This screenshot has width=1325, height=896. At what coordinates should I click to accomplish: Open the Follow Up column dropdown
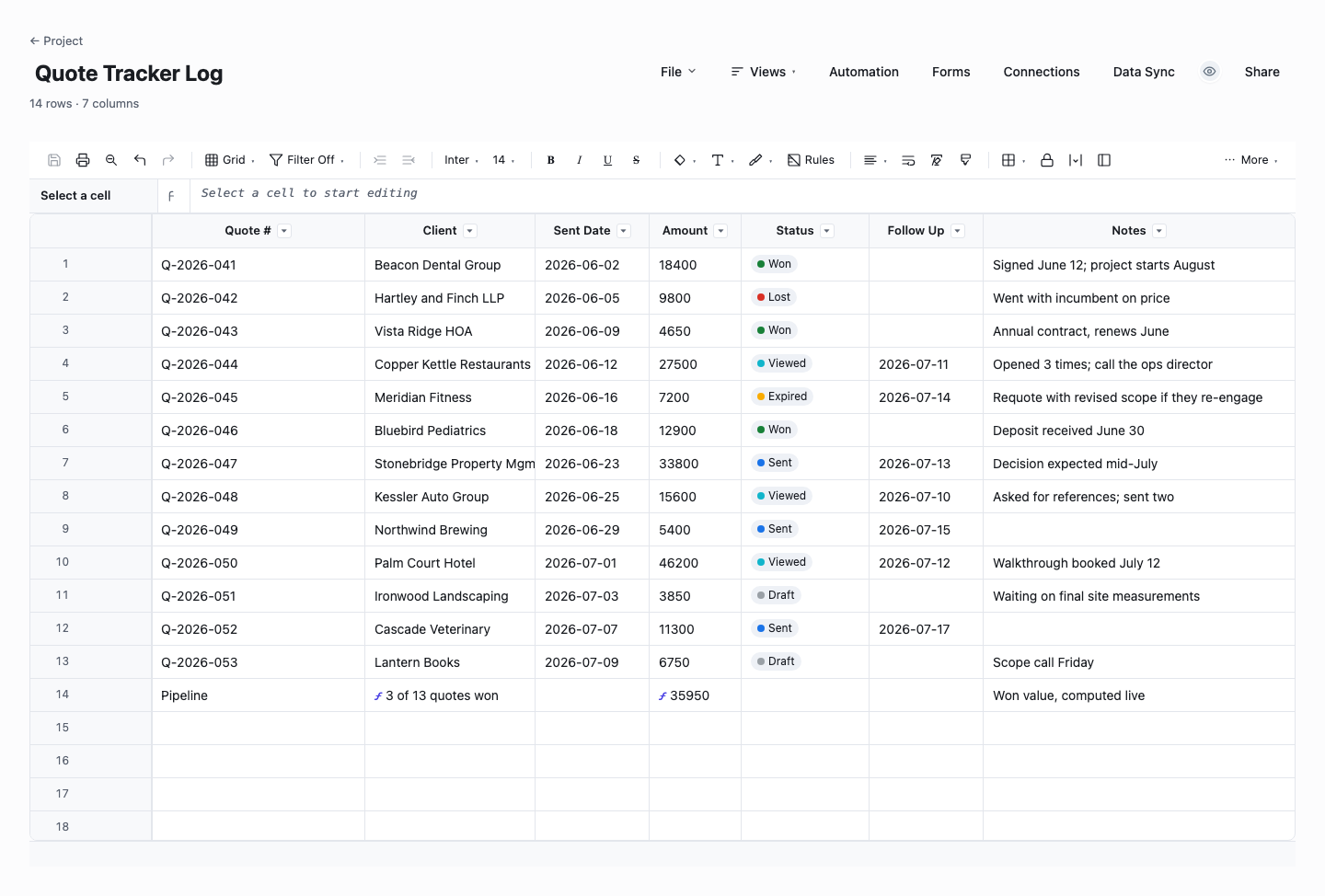pos(958,231)
